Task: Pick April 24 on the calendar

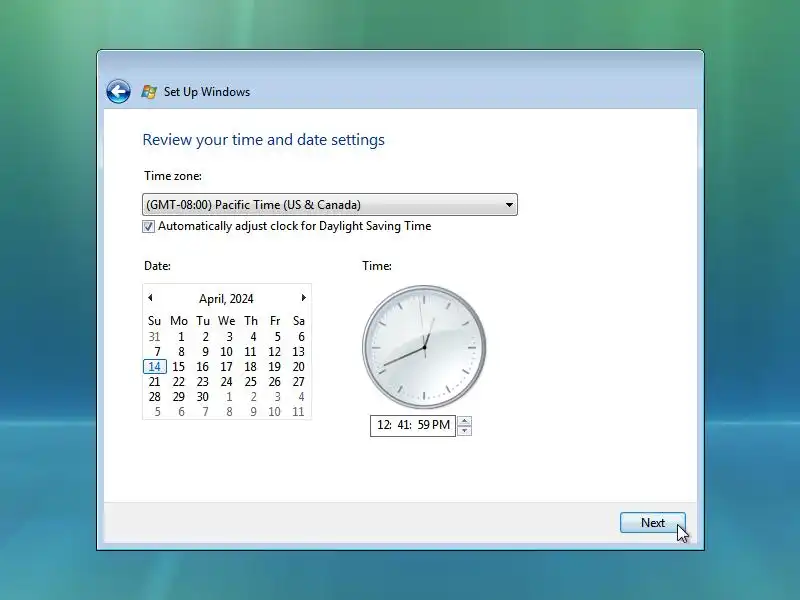Action: 226,382
